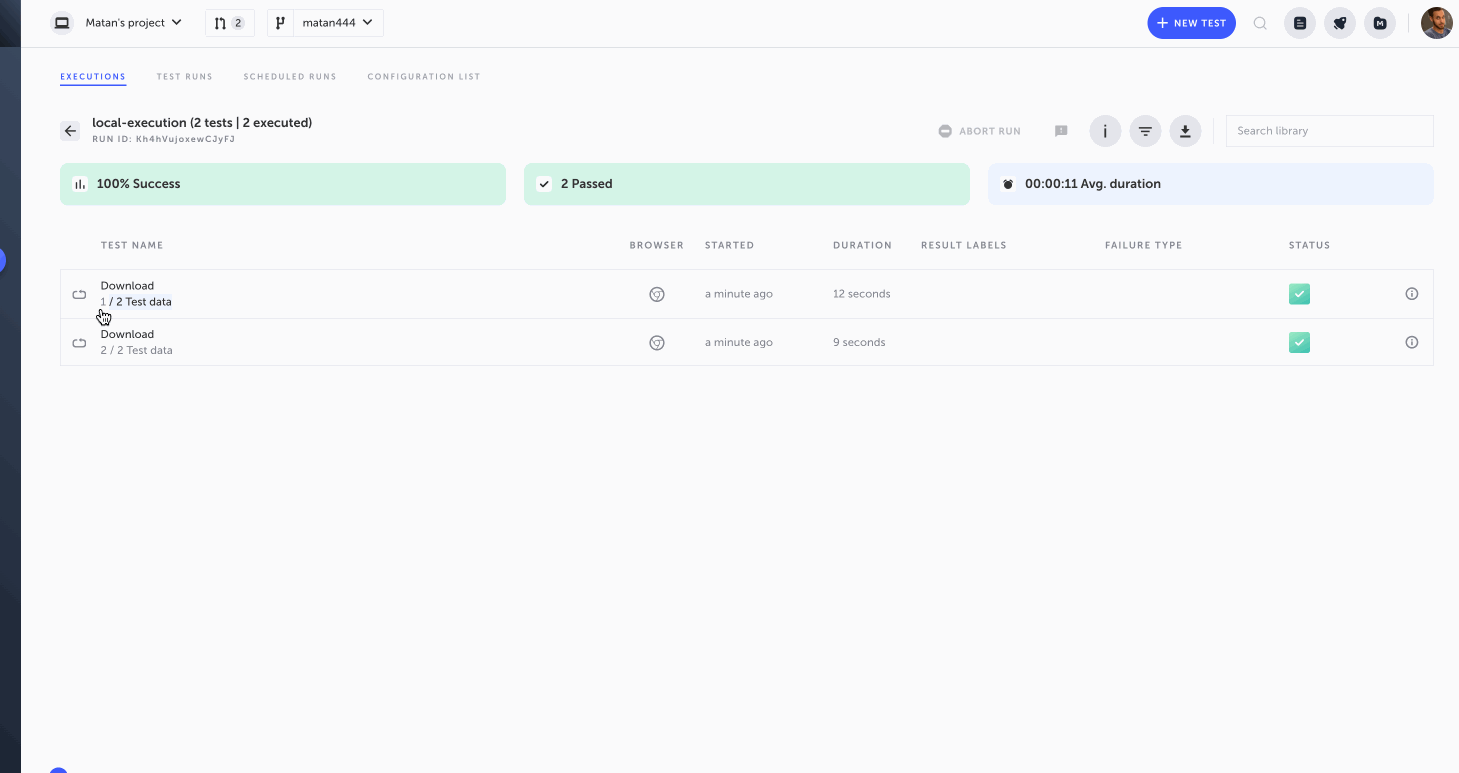Click the browser icon on the second test row
The height and width of the screenshot is (773, 1459).
(657, 342)
